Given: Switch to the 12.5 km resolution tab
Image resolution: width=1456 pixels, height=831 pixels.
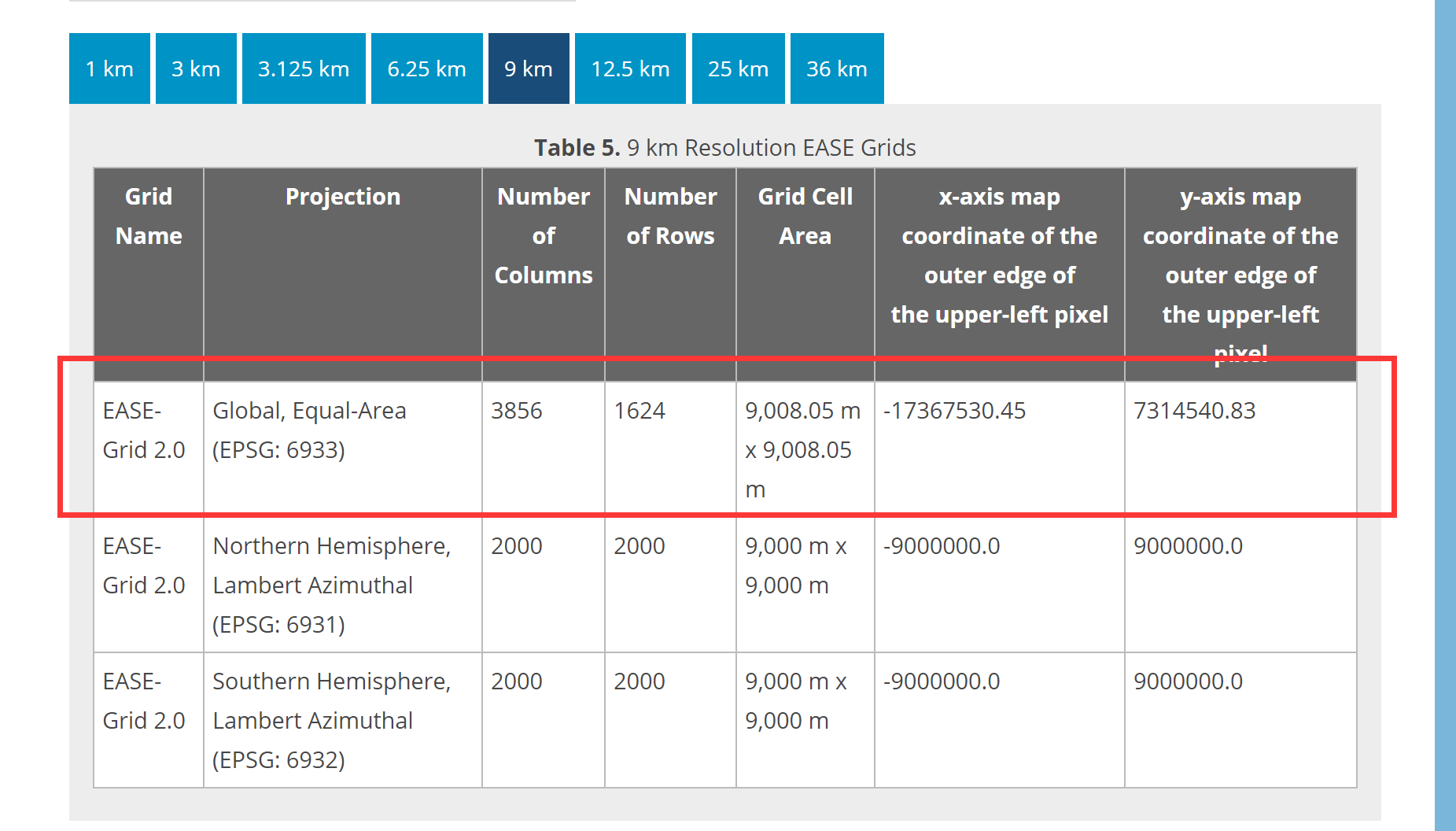Looking at the screenshot, I should tap(629, 68).
